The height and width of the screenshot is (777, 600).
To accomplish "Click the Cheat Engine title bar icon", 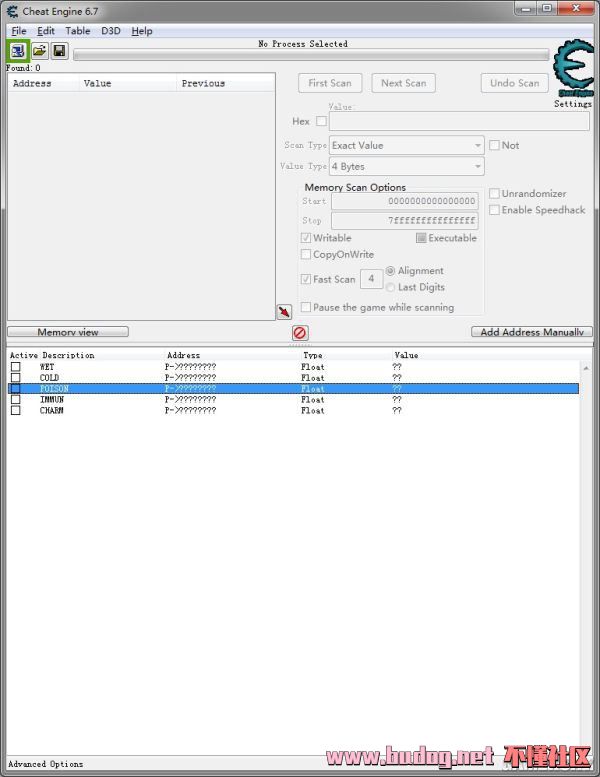I will coord(12,11).
